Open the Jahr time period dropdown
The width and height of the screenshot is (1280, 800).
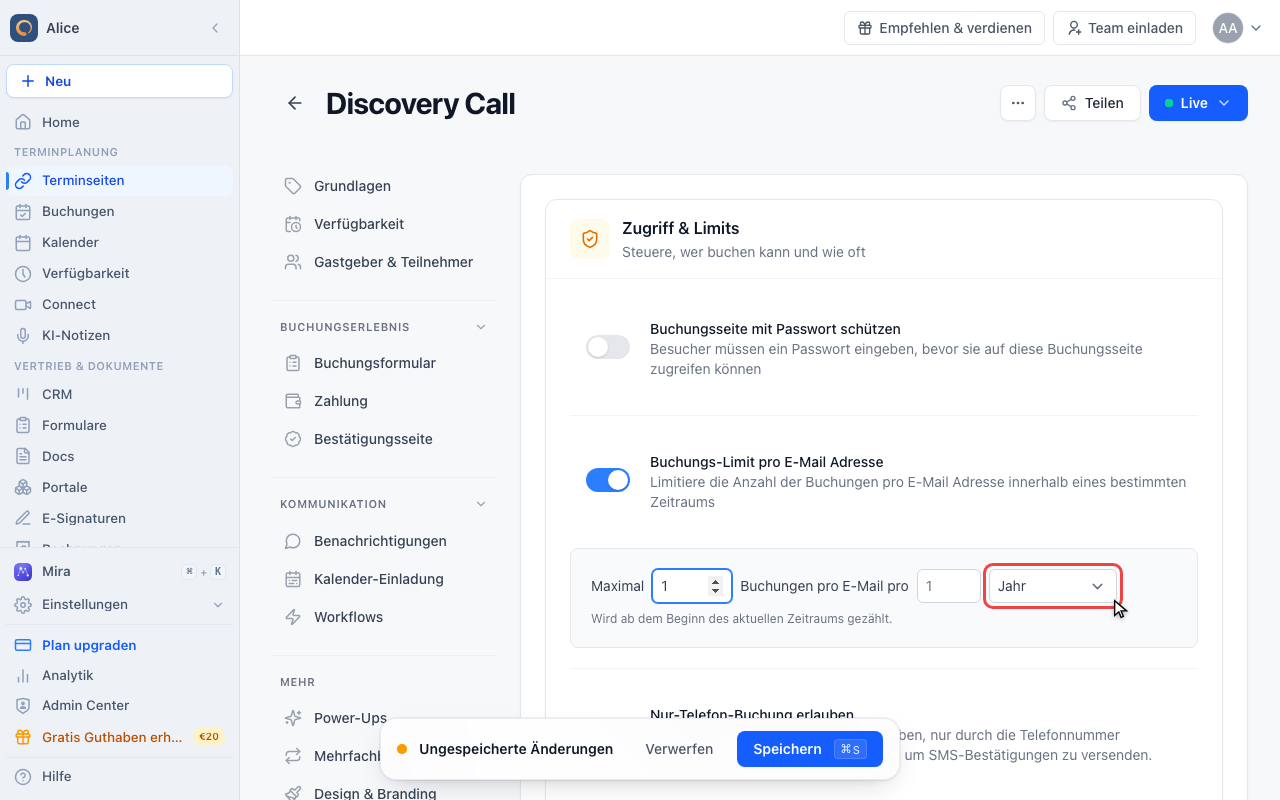pos(1052,586)
